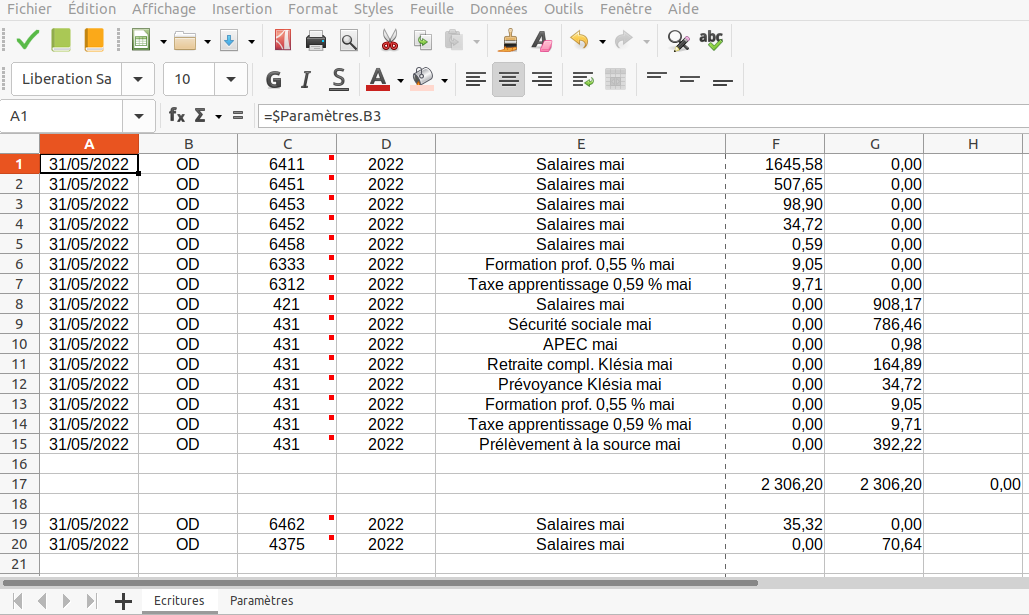The height and width of the screenshot is (615, 1029).
Task: Open the Function Wizard fx icon
Action: point(177,116)
